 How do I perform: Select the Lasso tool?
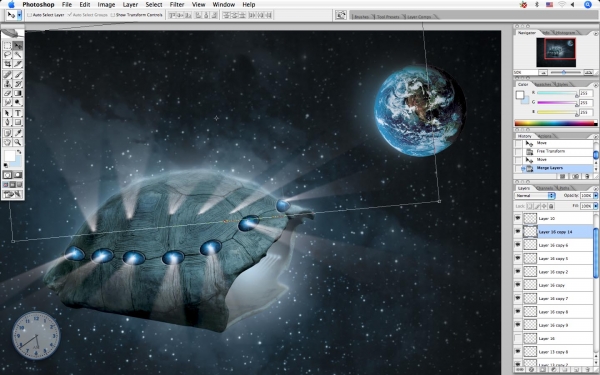coord(7,55)
